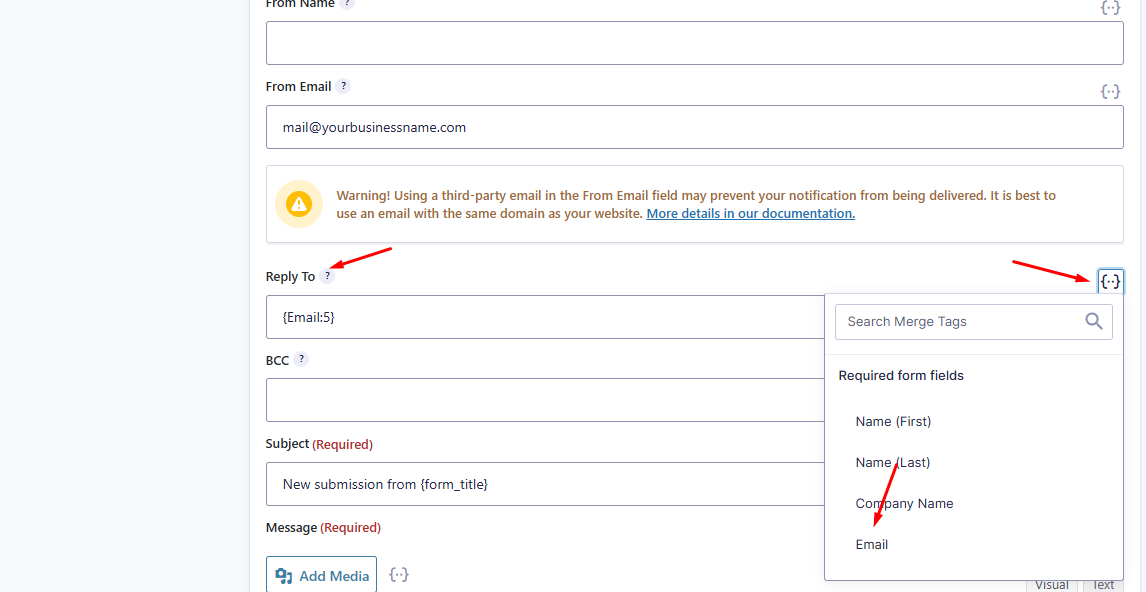Open More details in our documentation link
The height and width of the screenshot is (592, 1146).
coord(750,213)
